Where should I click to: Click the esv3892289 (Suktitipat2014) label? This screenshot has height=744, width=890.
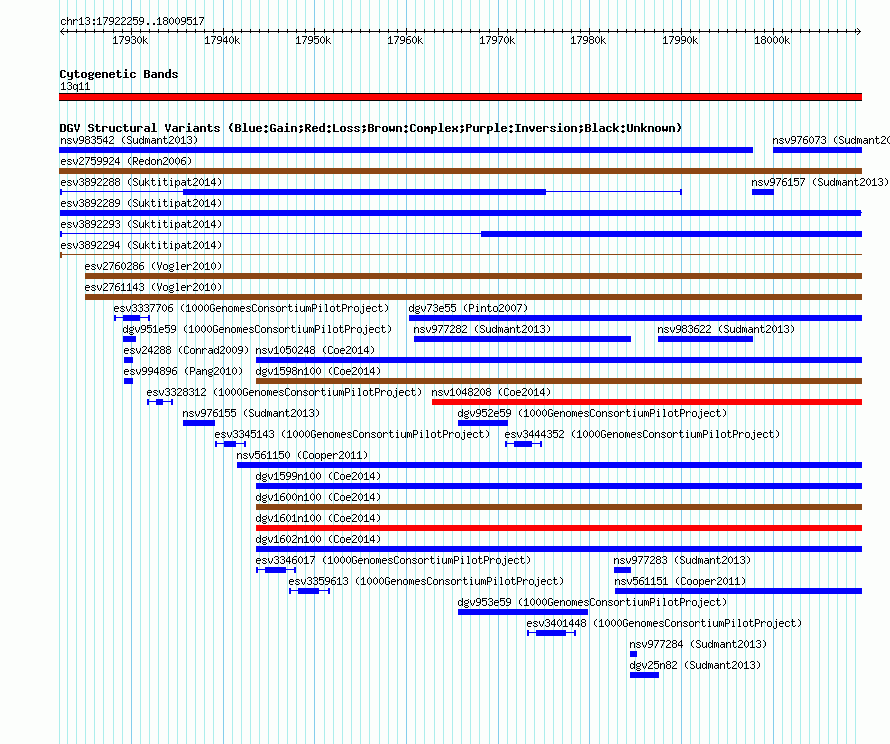tap(141, 203)
